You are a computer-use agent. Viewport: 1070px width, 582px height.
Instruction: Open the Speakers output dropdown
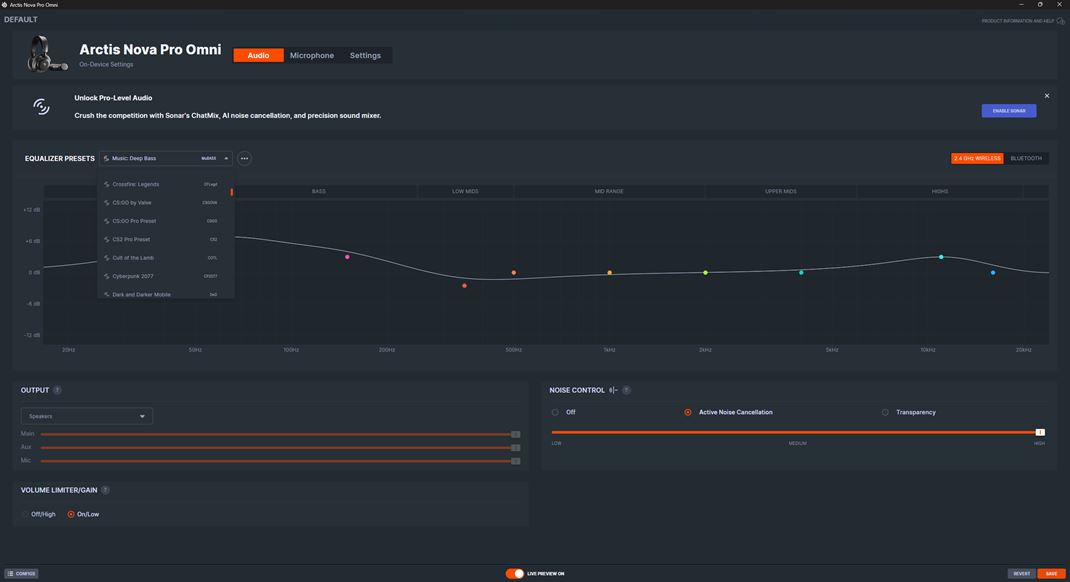coord(87,416)
